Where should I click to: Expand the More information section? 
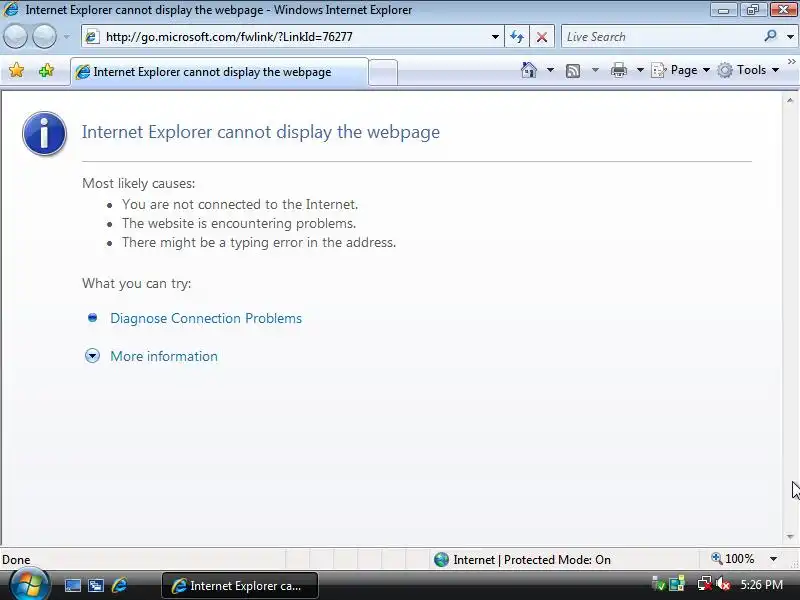pos(92,356)
